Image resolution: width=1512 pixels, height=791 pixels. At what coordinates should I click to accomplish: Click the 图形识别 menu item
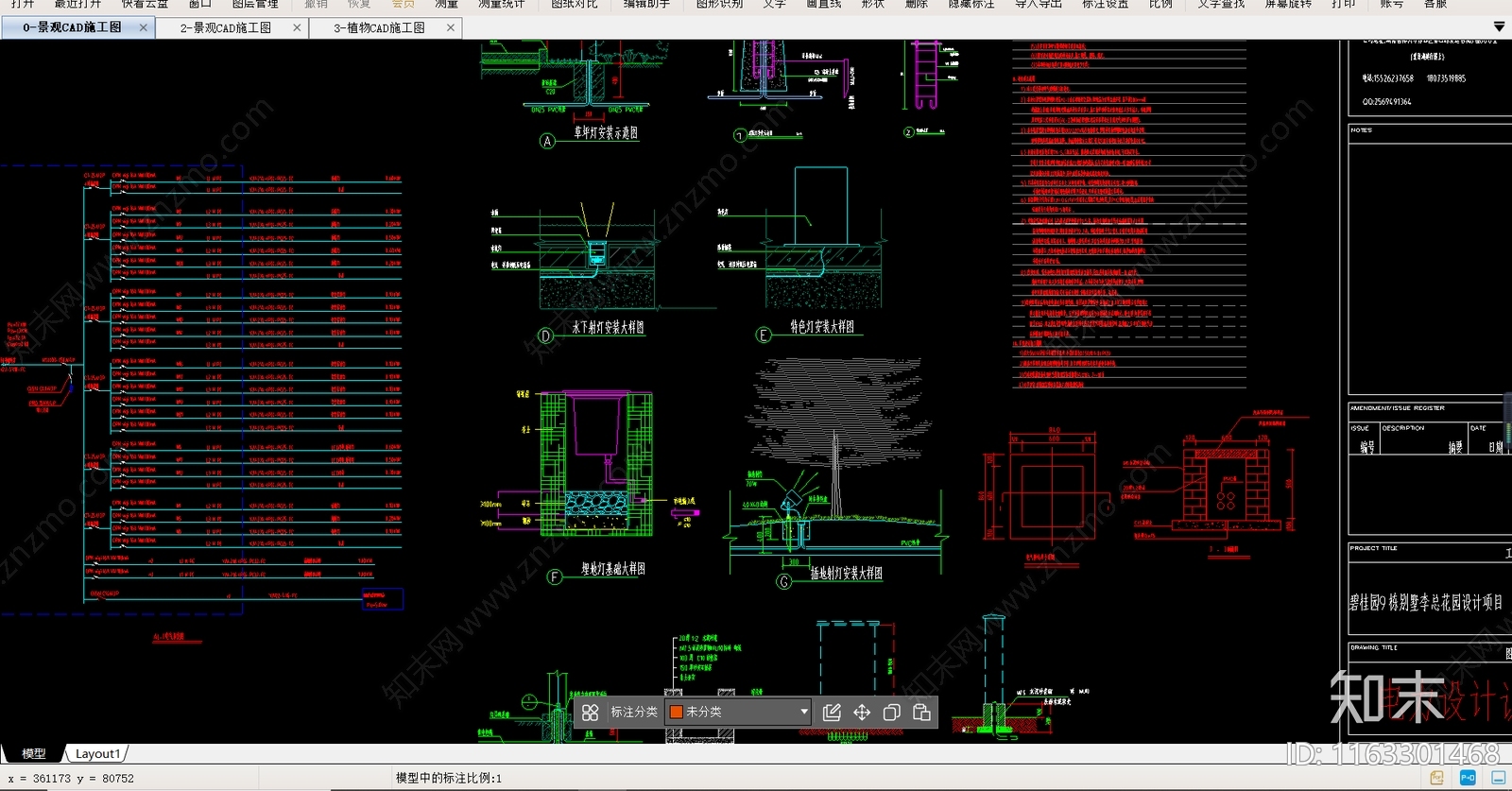[719, 4]
